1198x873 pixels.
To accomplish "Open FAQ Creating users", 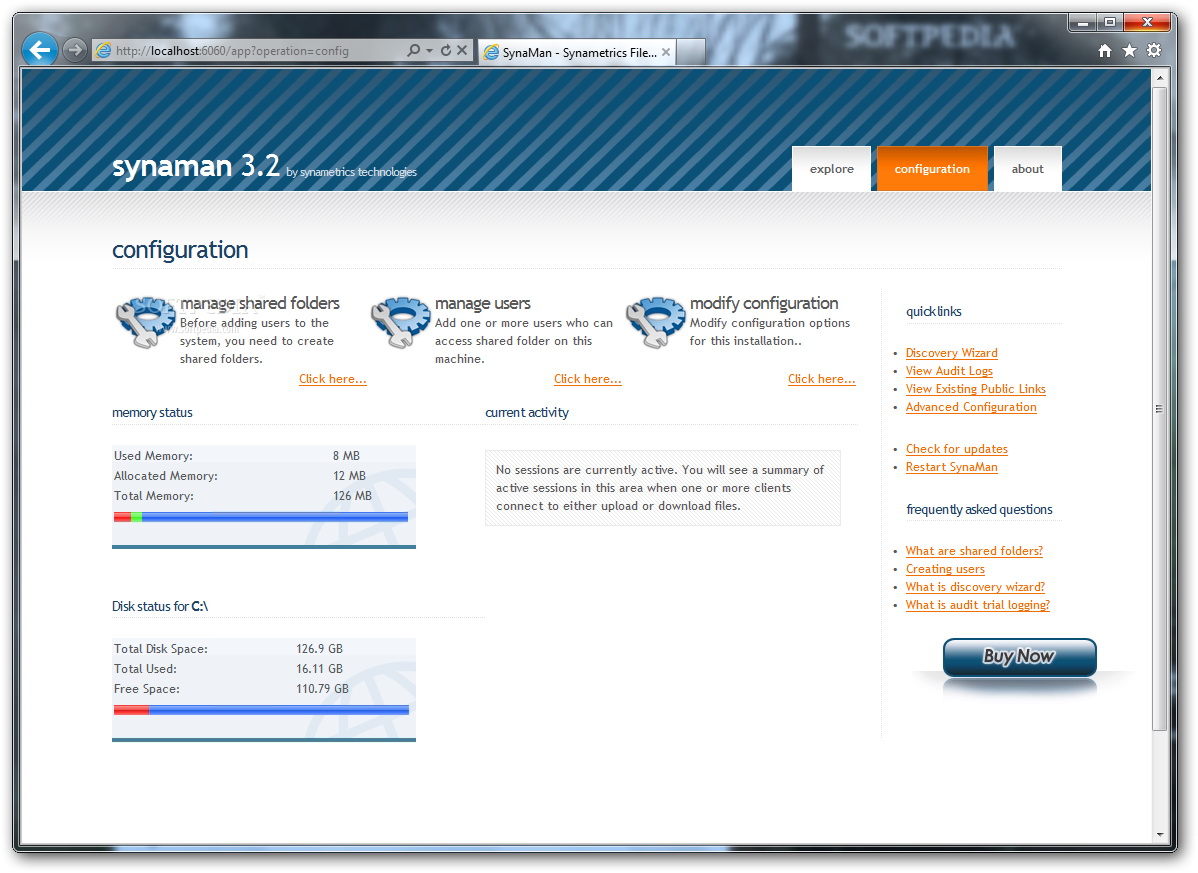I will [x=945, y=569].
